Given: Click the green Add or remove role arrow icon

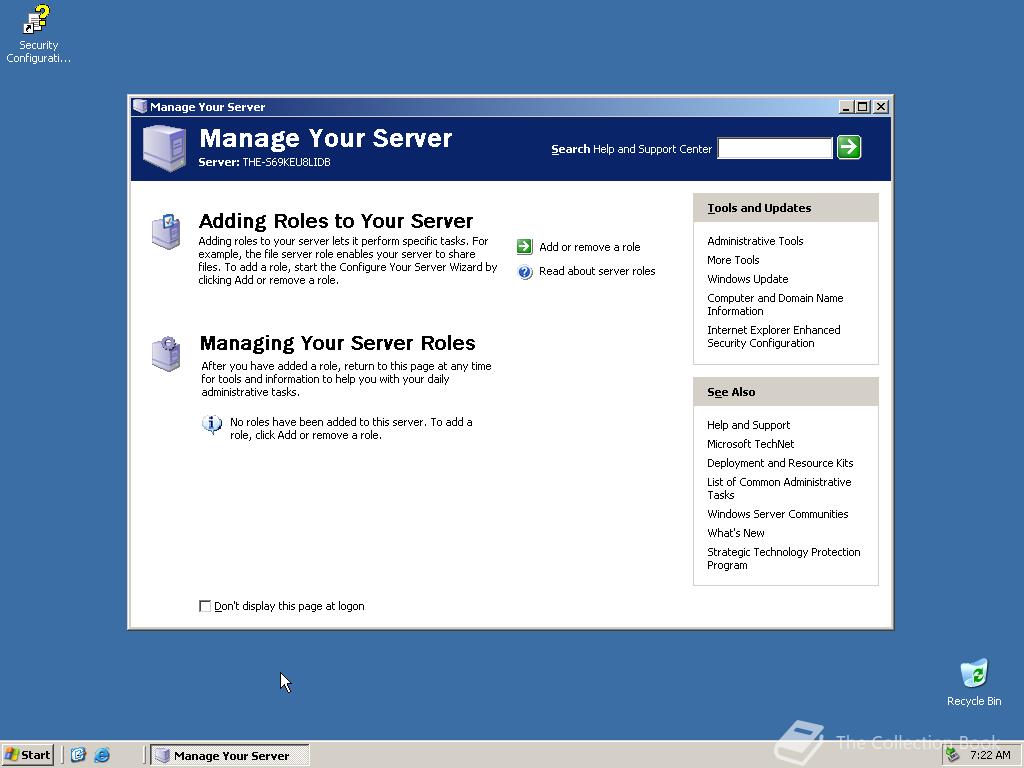Looking at the screenshot, I should click(524, 246).
